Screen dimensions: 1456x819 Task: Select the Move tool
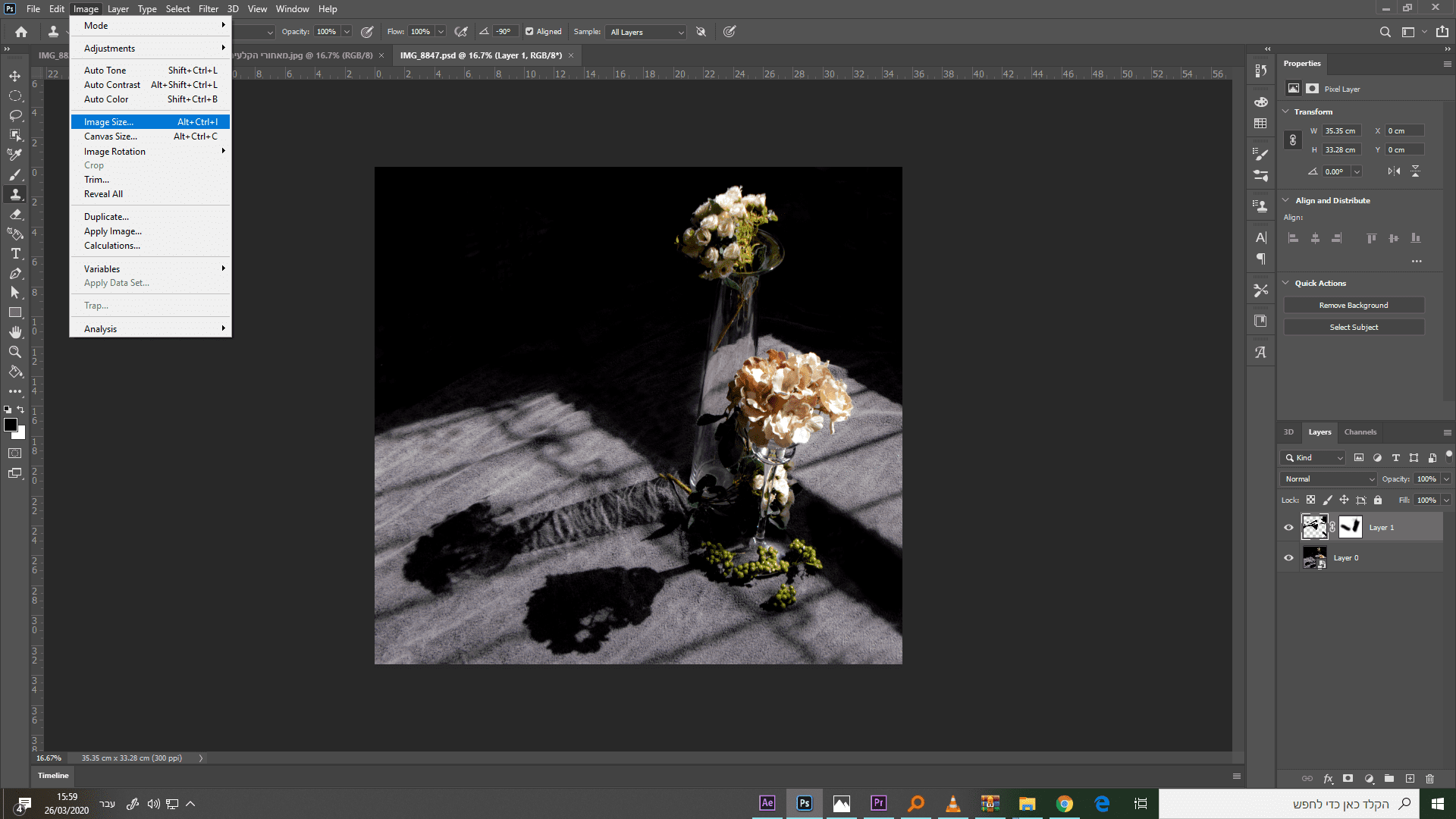[x=14, y=76]
